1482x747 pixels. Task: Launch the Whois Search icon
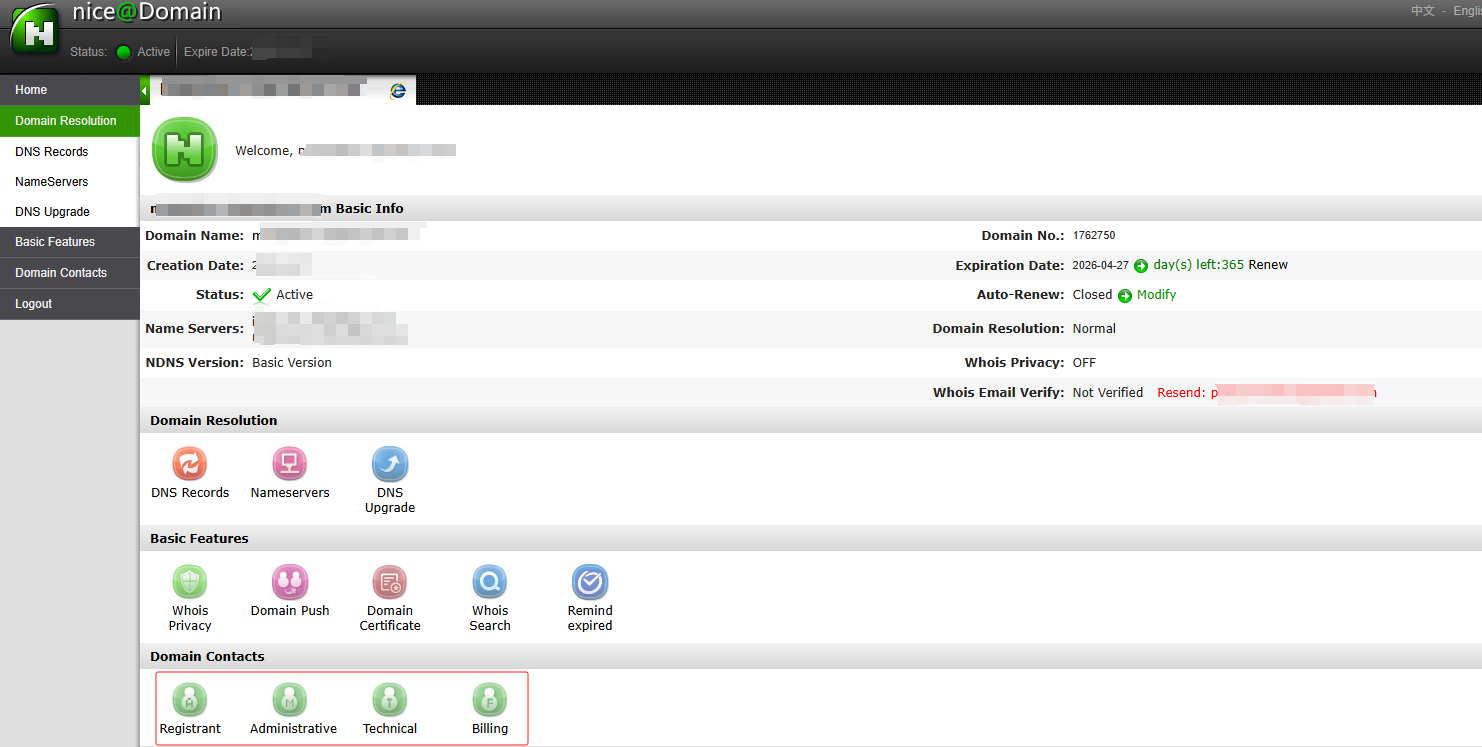490,582
